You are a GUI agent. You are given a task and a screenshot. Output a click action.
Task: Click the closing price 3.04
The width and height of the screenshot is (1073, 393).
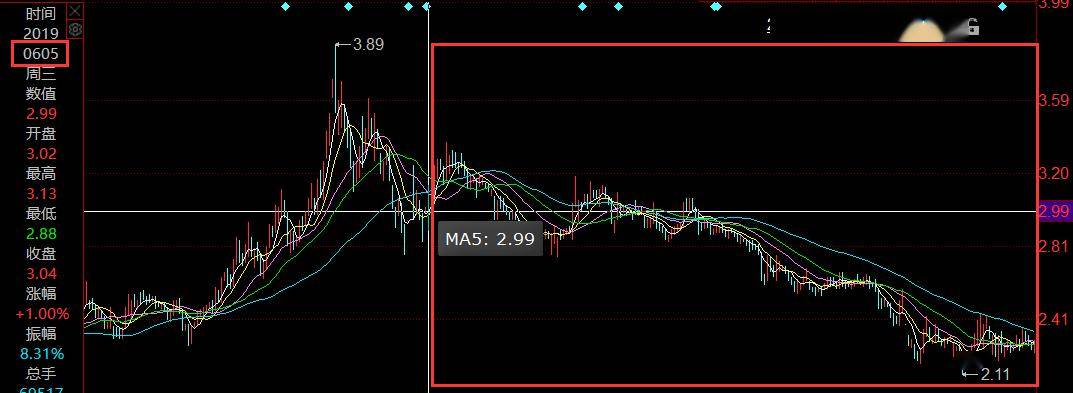(x=40, y=274)
